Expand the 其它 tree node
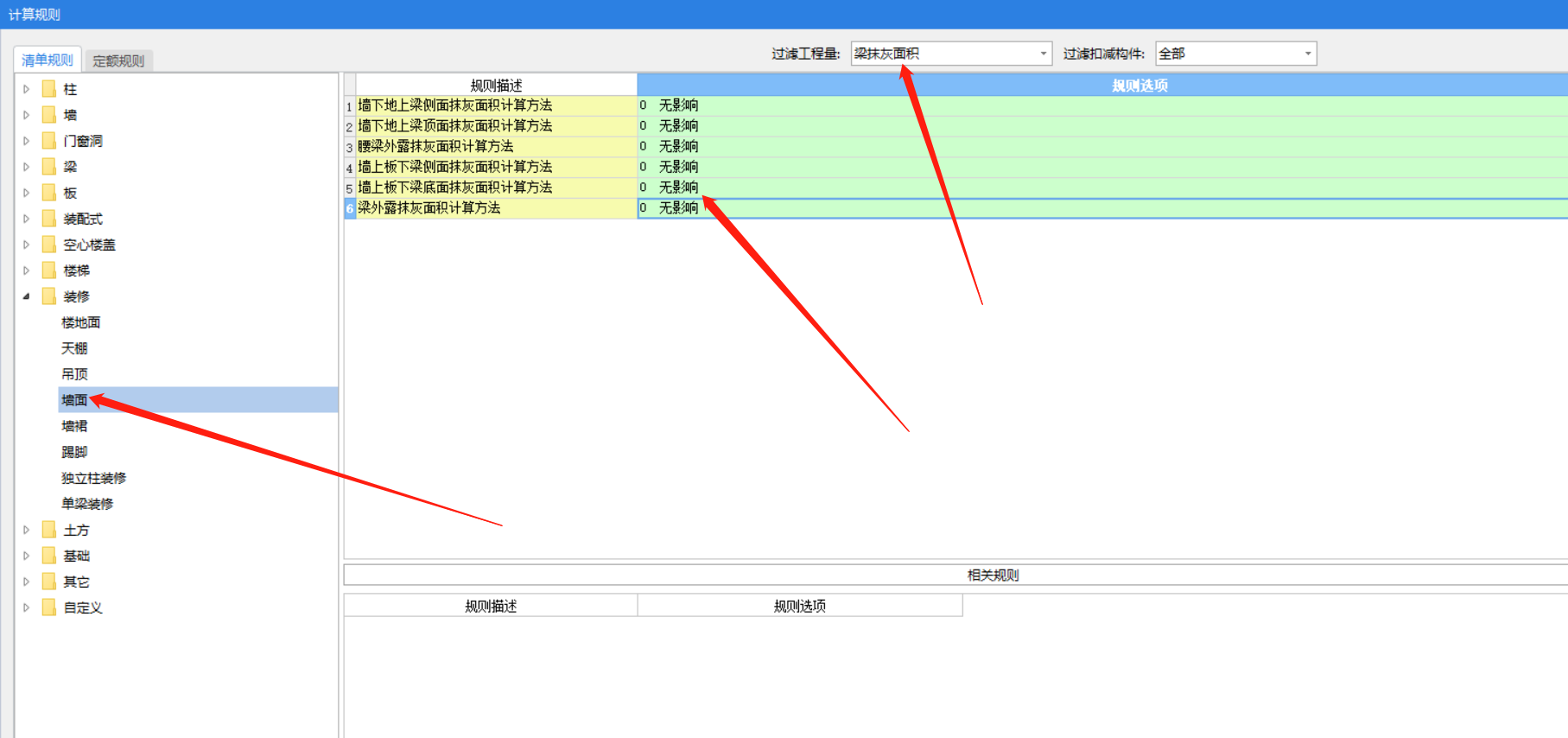This screenshot has width=1568, height=738. (26, 582)
